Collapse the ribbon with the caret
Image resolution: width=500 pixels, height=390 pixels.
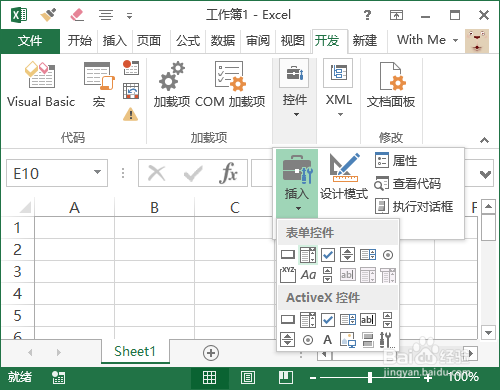pyautogui.click(x=485, y=140)
